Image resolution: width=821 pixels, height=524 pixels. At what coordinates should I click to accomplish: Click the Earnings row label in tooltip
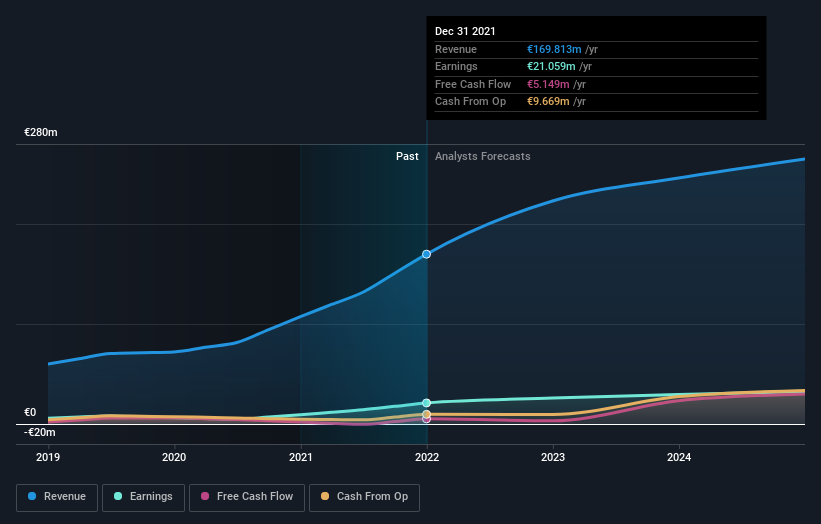pyautogui.click(x=456, y=66)
